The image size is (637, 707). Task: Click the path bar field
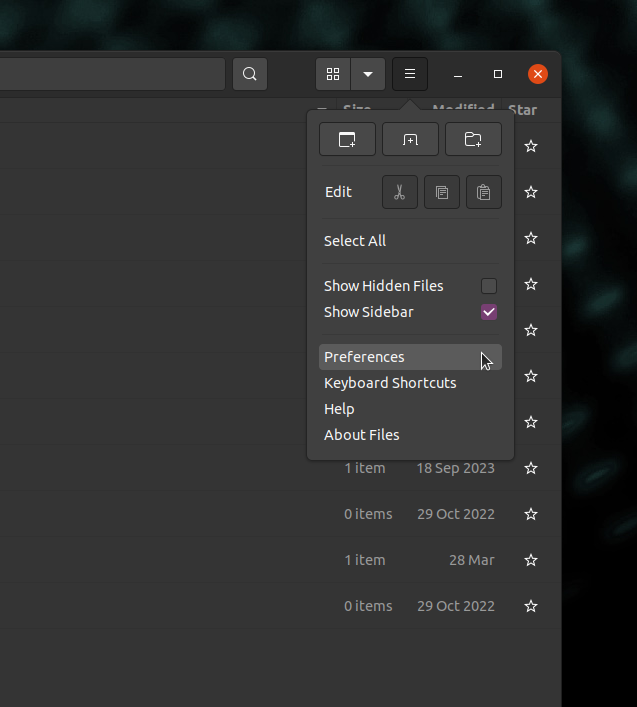(110, 74)
